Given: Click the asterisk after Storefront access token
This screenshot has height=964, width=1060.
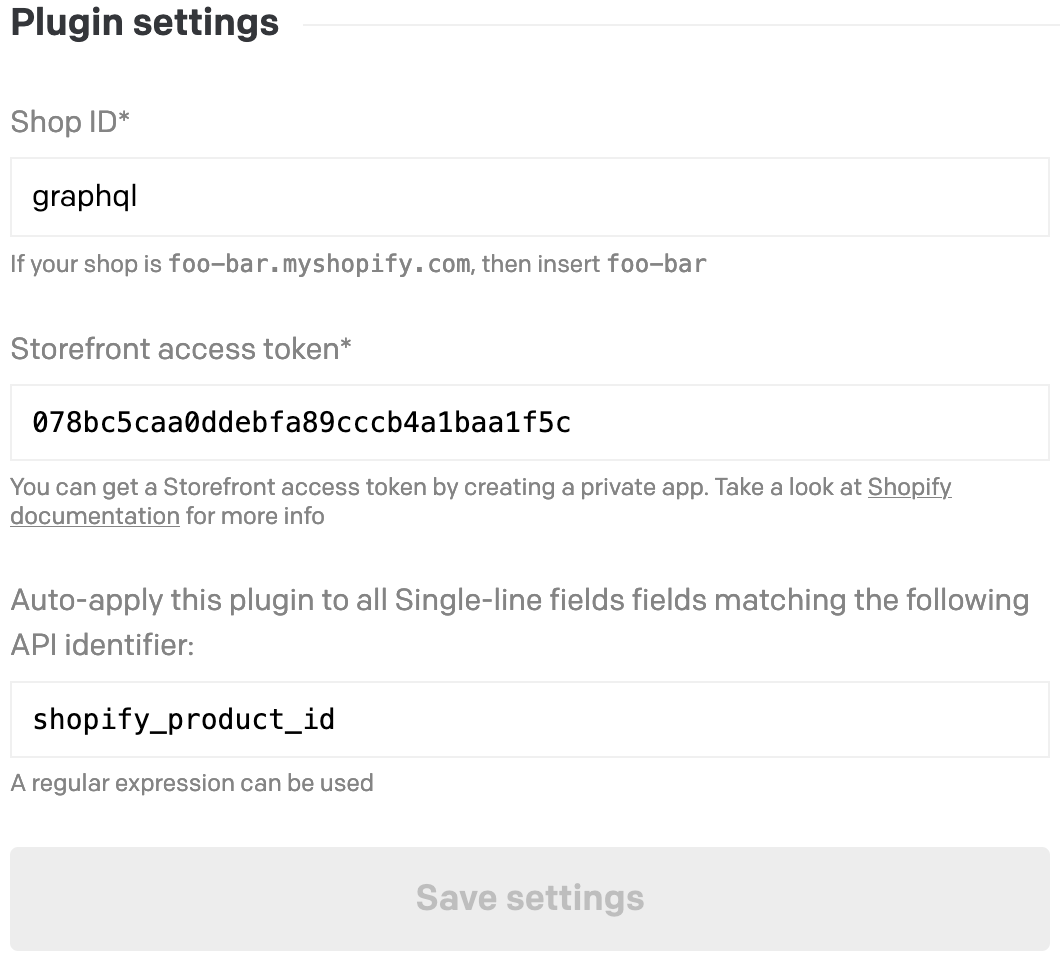Looking at the screenshot, I should pyautogui.click(x=346, y=346).
